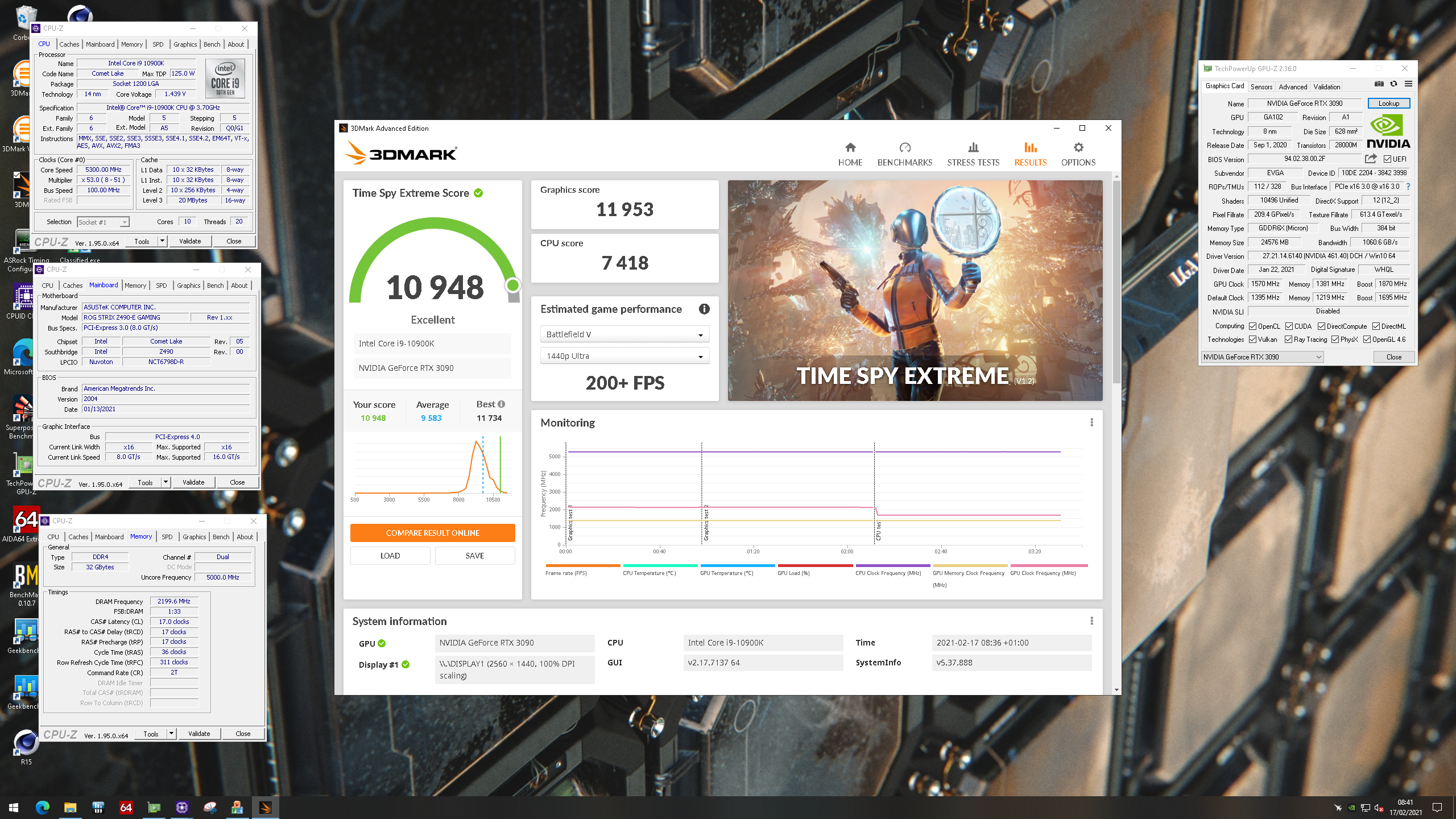This screenshot has width=1456, height=819.
Task: Switch to the Sensors tab in GPU-Z
Action: point(1261,86)
